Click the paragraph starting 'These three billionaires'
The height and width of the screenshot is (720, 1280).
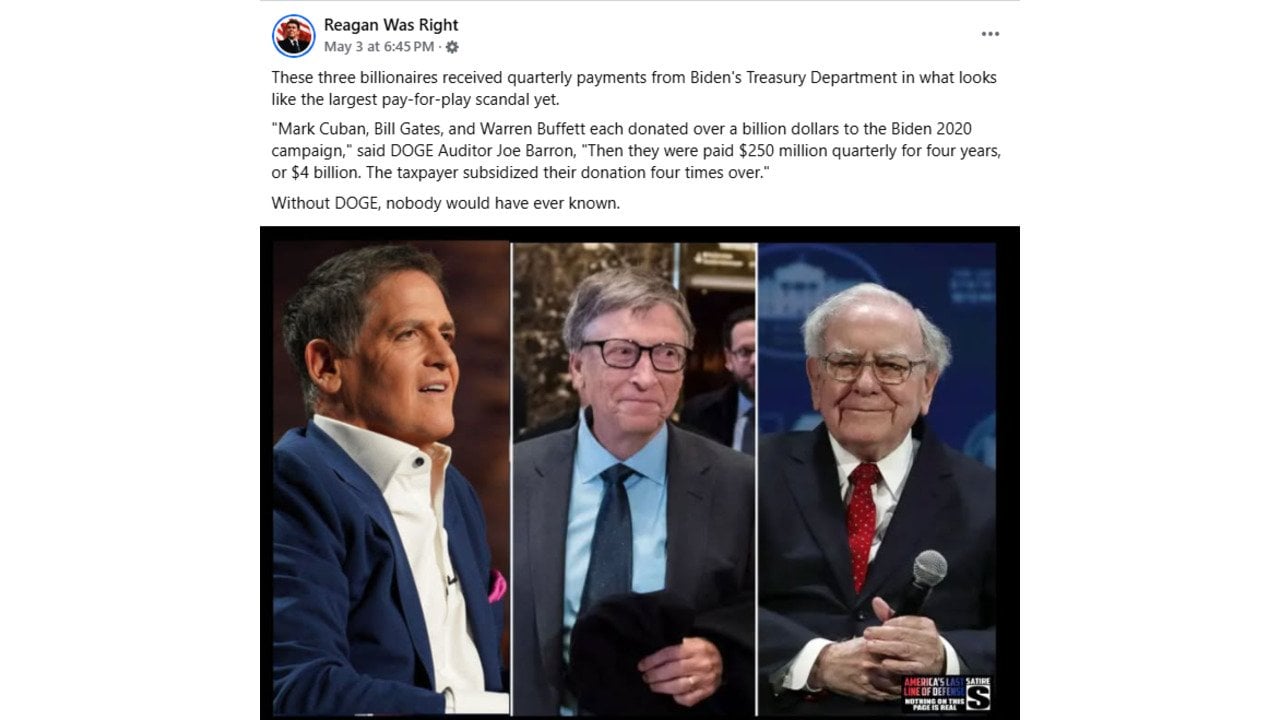pyautogui.click(x=634, y=88)
